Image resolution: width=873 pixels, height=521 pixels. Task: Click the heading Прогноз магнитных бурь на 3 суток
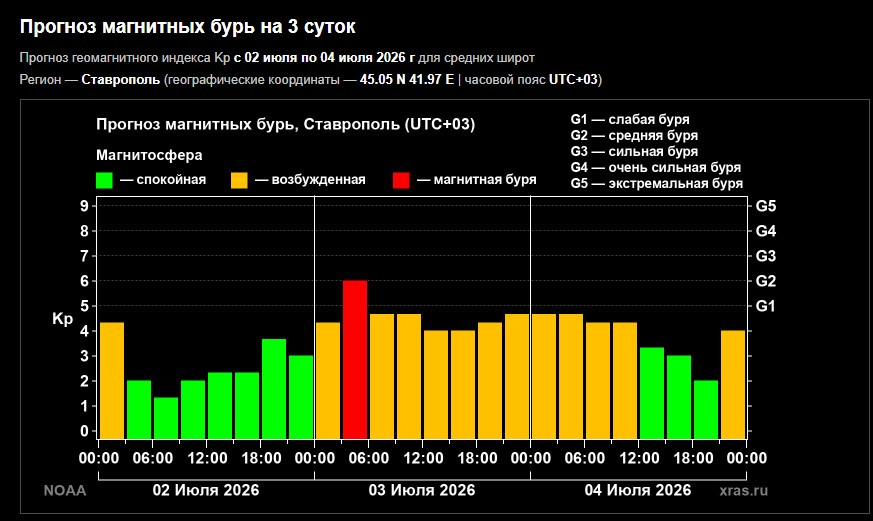click(188, 27)
